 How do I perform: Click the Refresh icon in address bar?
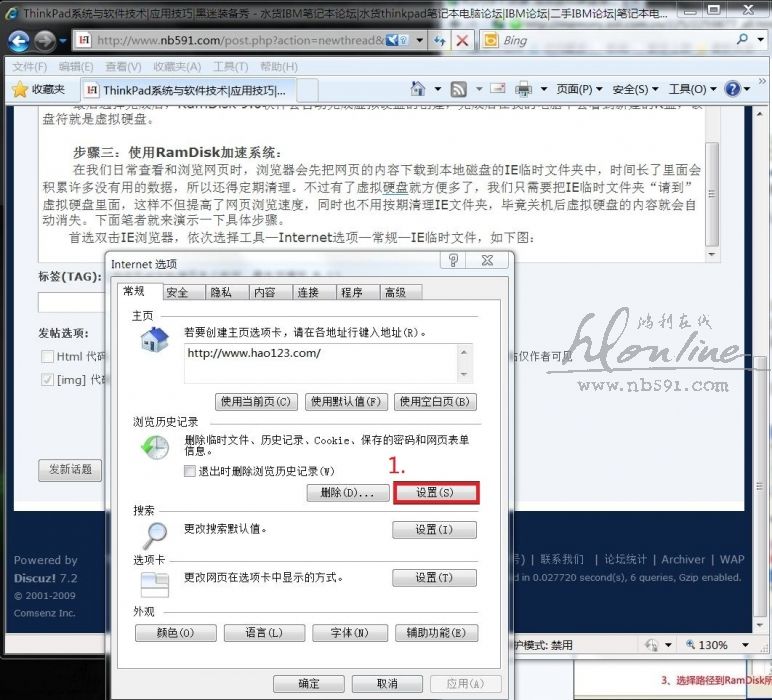(440, 41)
